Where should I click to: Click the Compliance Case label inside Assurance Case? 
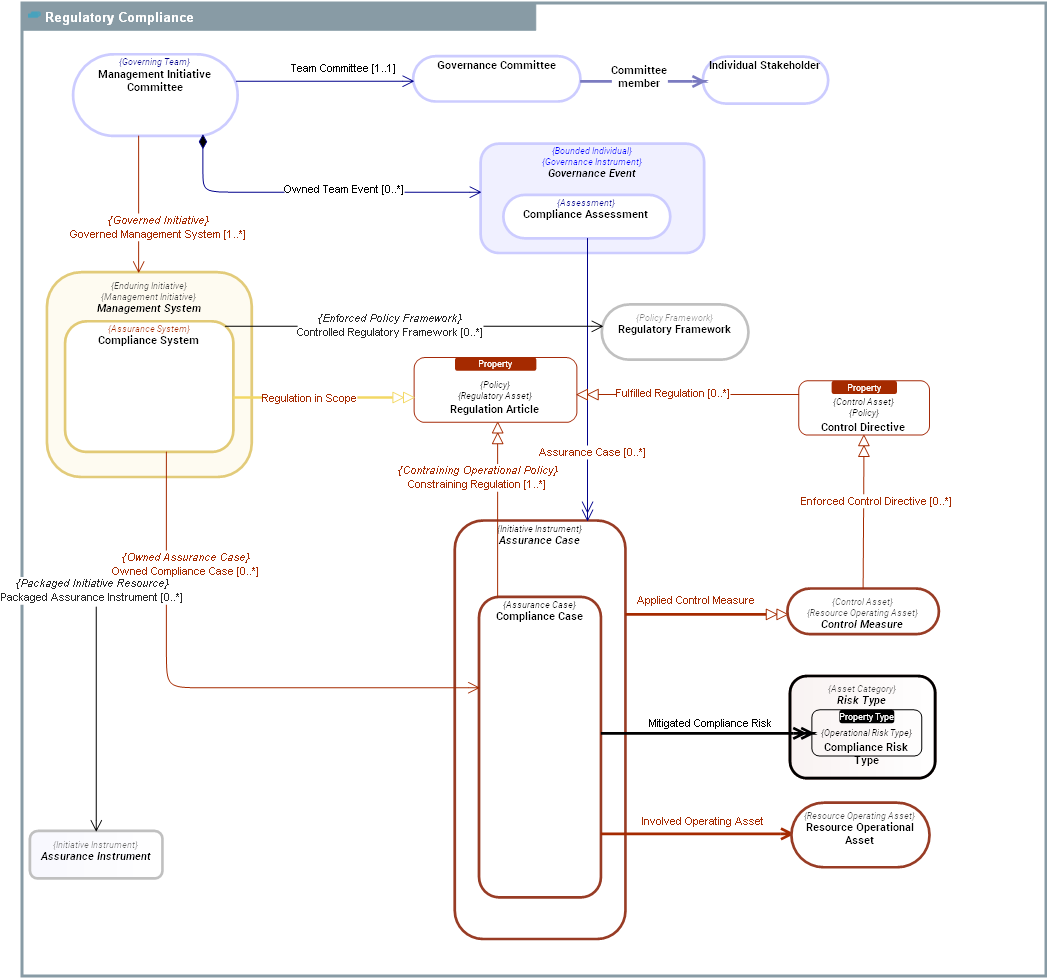540,616
